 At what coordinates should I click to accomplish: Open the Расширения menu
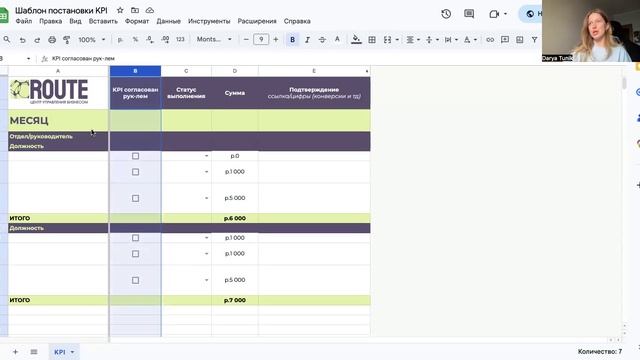click(x=257, y=21)
